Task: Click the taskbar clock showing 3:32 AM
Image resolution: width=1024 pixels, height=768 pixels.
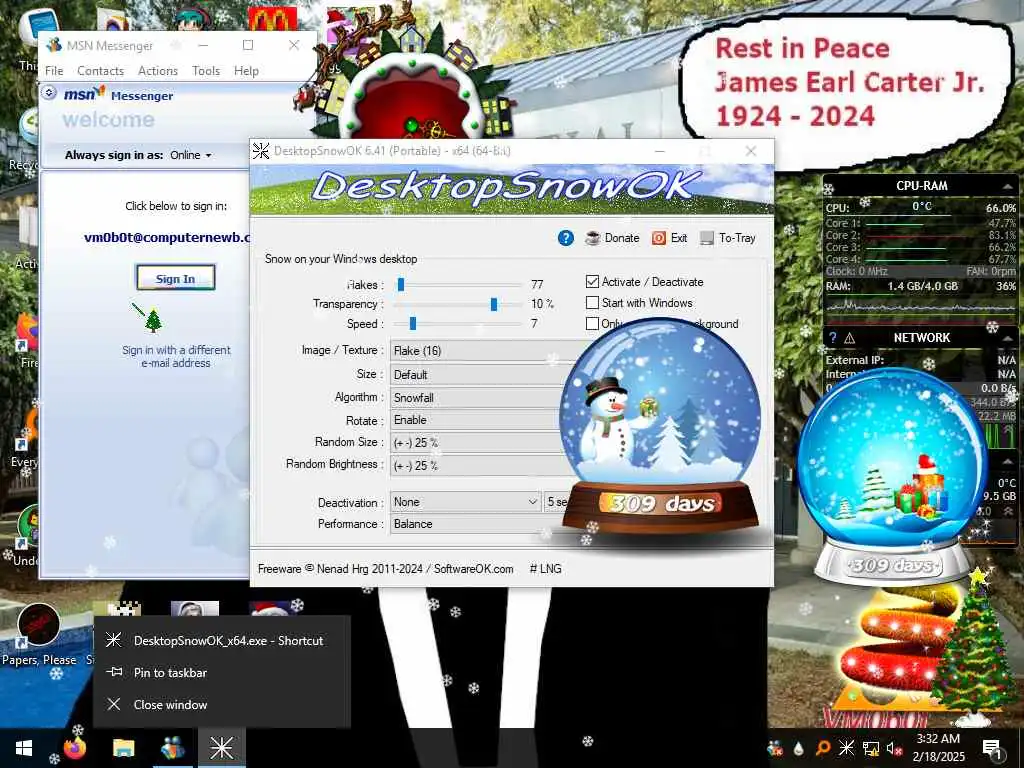Action: (938, 748)
